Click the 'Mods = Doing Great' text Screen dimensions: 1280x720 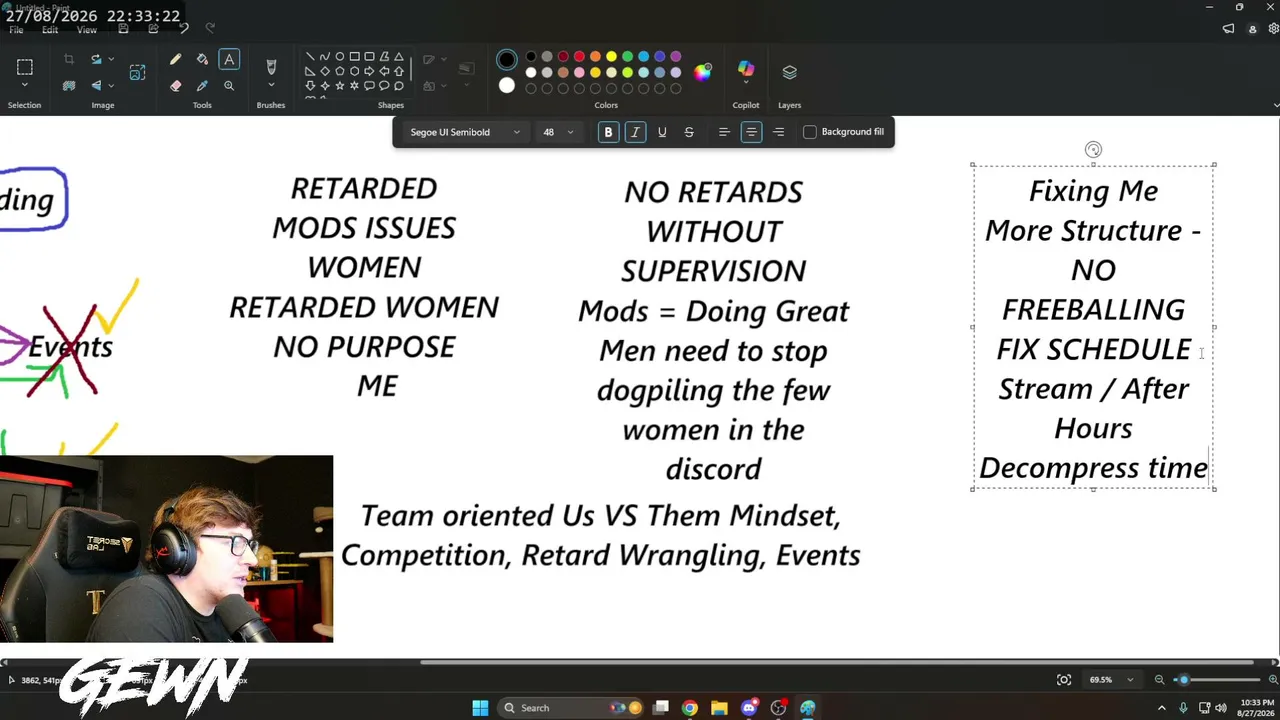click(x=713, y=311)
